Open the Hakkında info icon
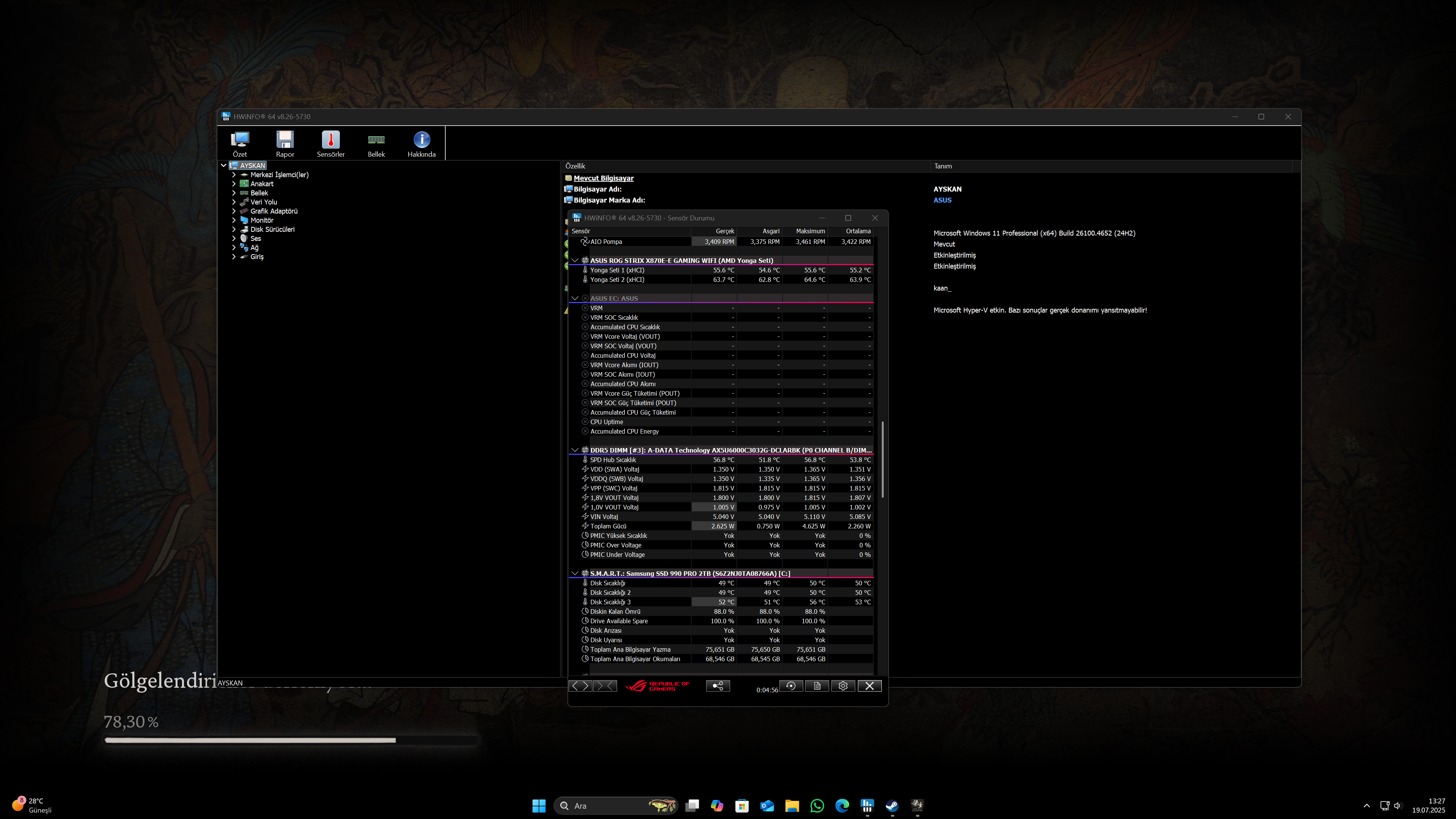Screen dimensions: 1456x819 point(422,143)
